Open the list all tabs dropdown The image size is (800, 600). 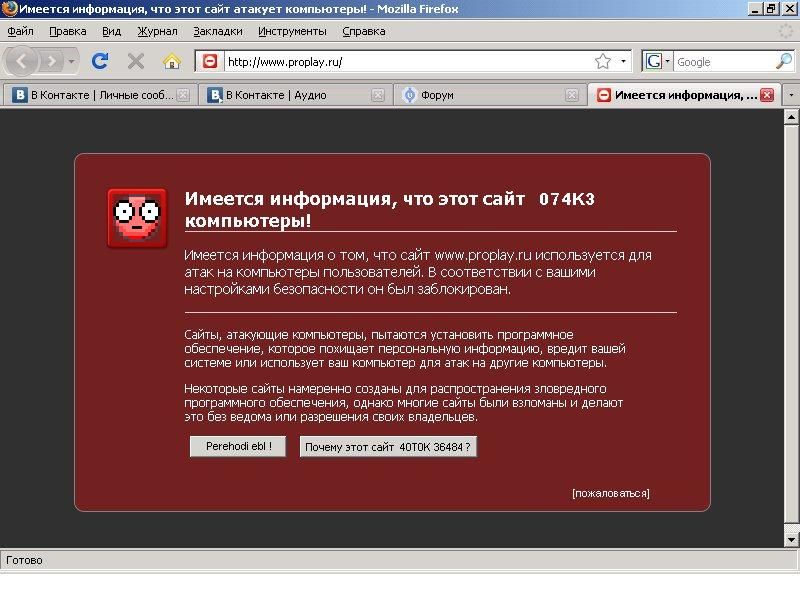tap(791, 95)
